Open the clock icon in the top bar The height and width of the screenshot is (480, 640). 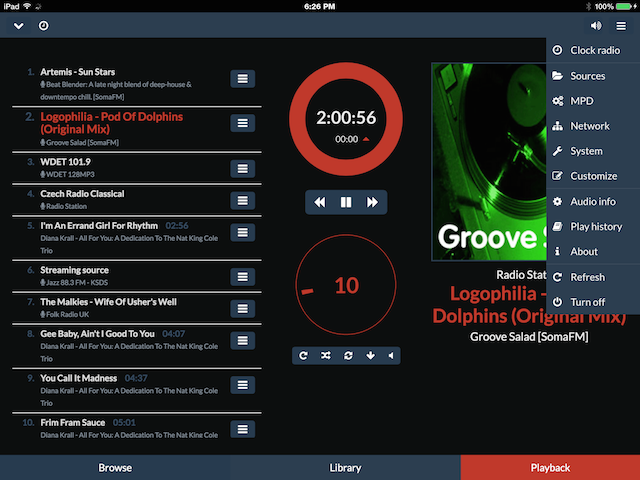coord(43,26)
